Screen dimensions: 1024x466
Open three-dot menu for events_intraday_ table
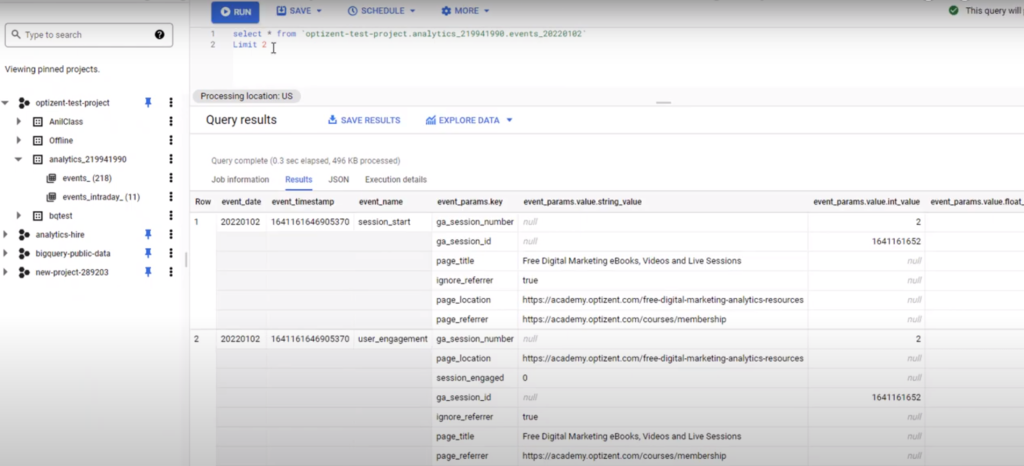pos(171,197)
